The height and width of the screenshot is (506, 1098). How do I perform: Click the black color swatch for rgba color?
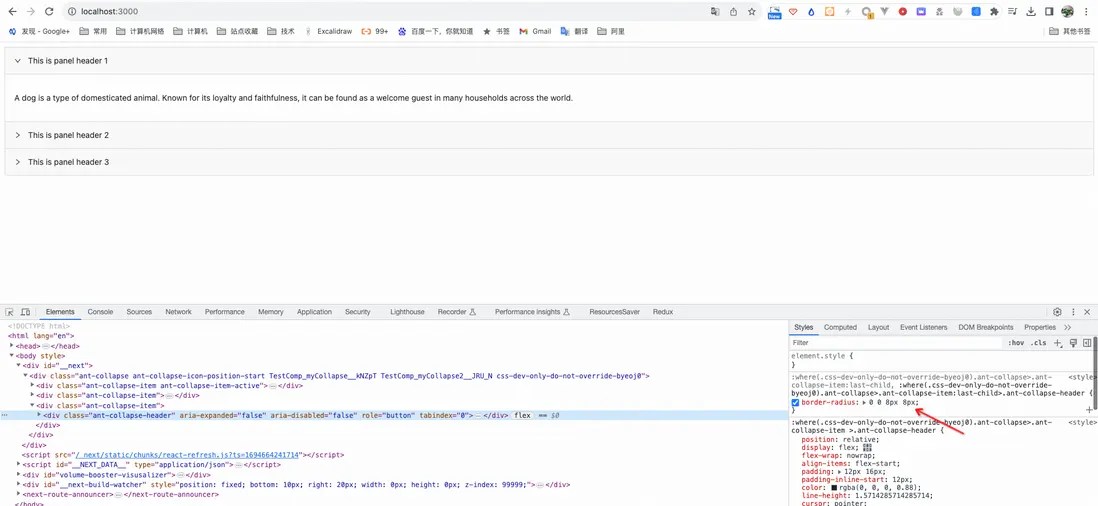[835, 488]
